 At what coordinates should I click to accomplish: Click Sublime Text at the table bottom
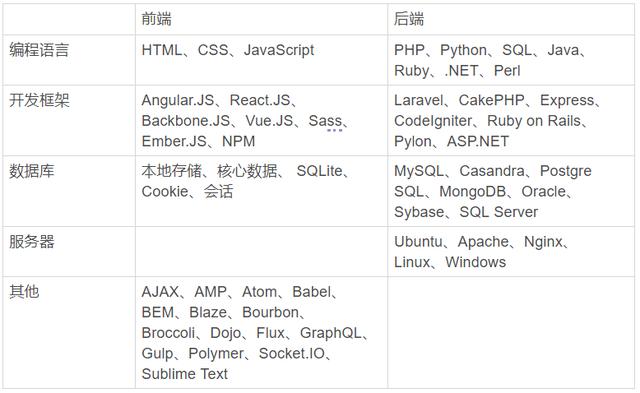click(184, 374)
